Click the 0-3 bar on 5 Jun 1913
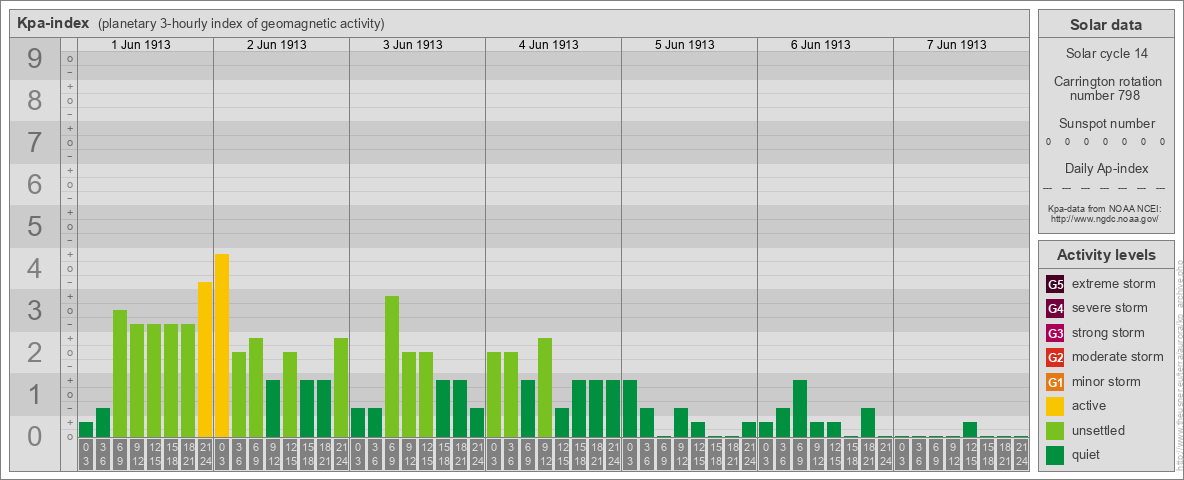 coord(630,408)
